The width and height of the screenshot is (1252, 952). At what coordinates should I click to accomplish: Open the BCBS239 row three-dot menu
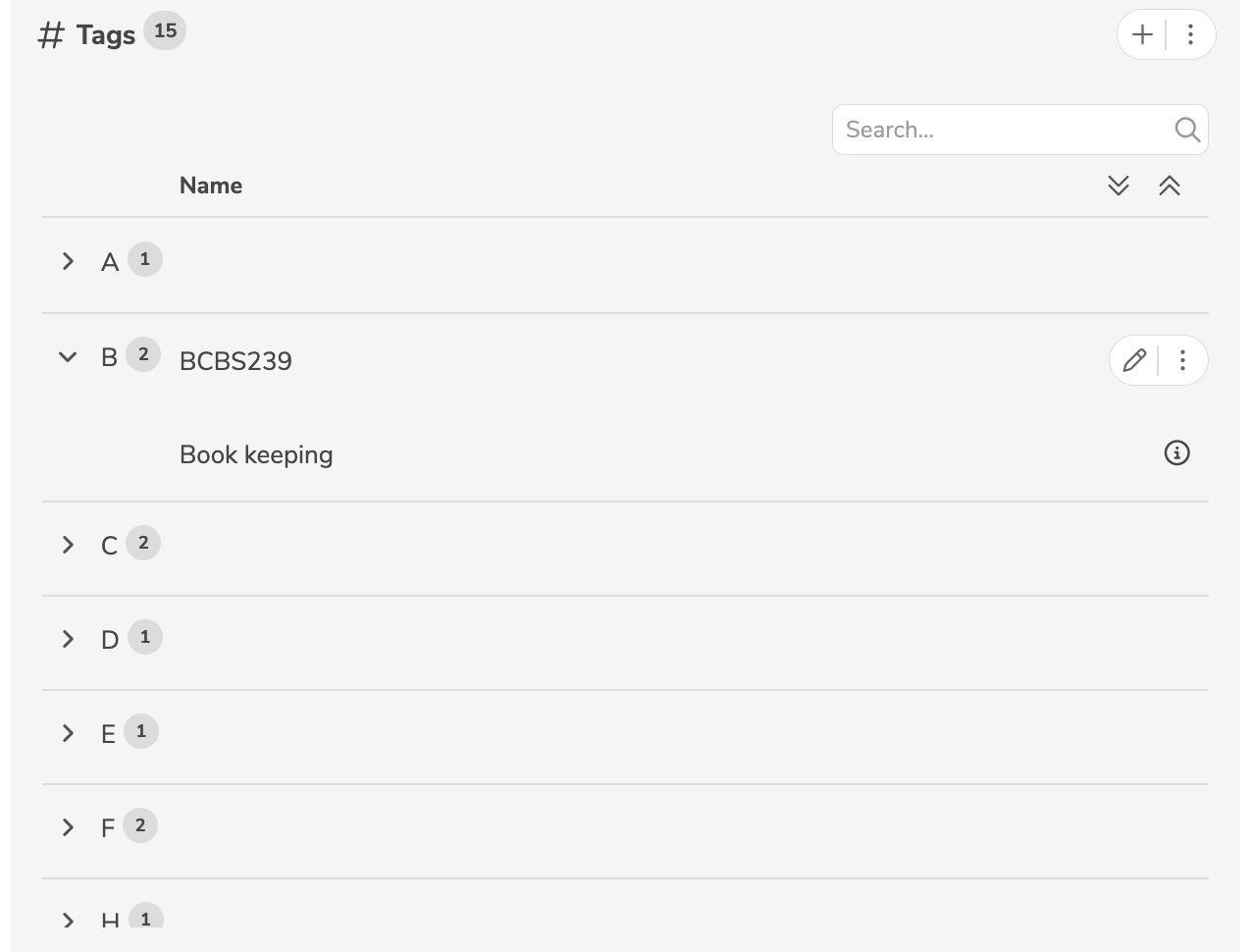click(1182, 360)
